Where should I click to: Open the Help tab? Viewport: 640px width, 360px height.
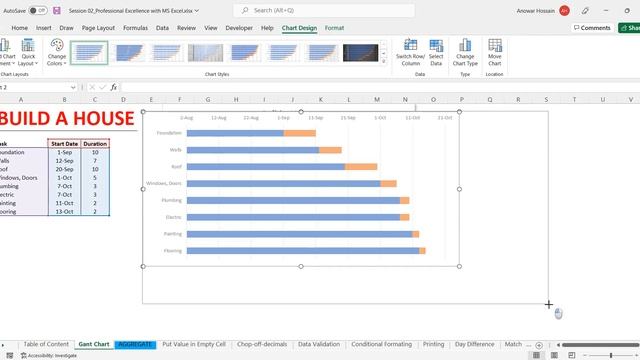267,28
